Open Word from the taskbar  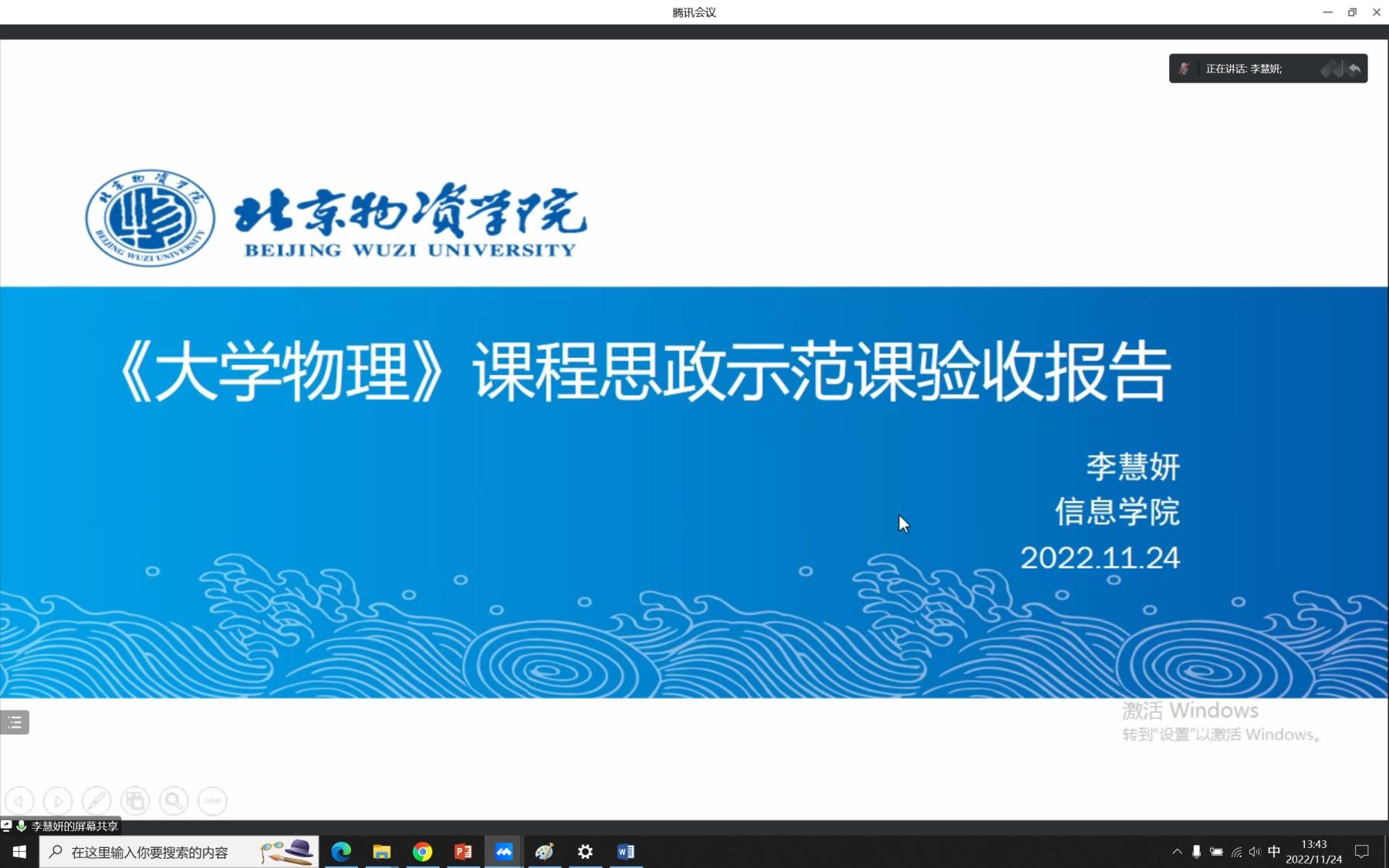[626, 852]
